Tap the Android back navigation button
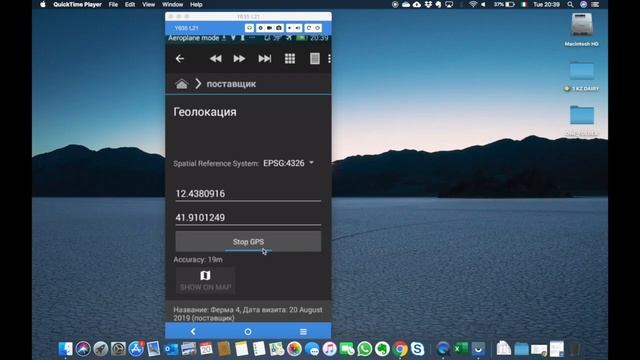Image resolution: width=640 pixels, height=360 pixels. tap(193, 331)
